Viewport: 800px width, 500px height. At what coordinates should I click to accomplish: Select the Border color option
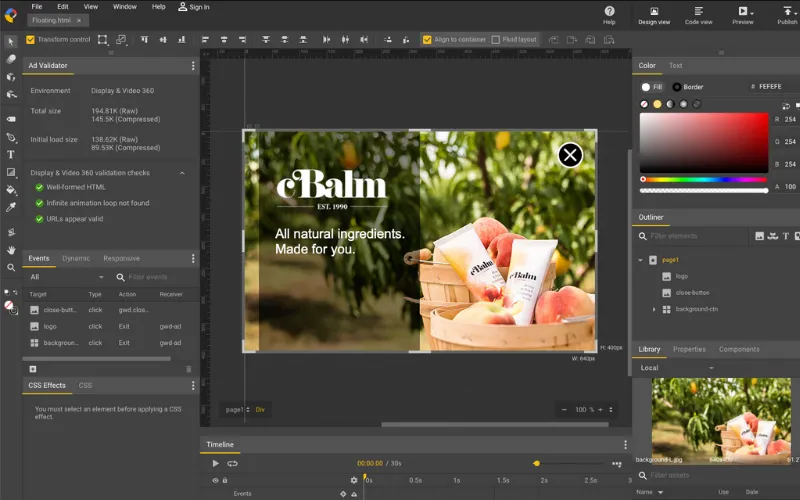click(x=688, y=87)
